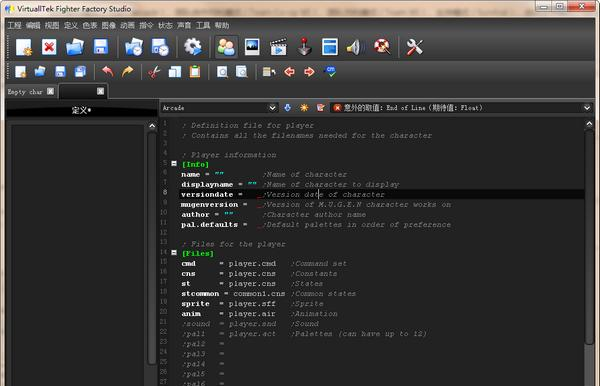
Task: Open tools with the wrench and screwdriver icon
Action: (414, 47)
